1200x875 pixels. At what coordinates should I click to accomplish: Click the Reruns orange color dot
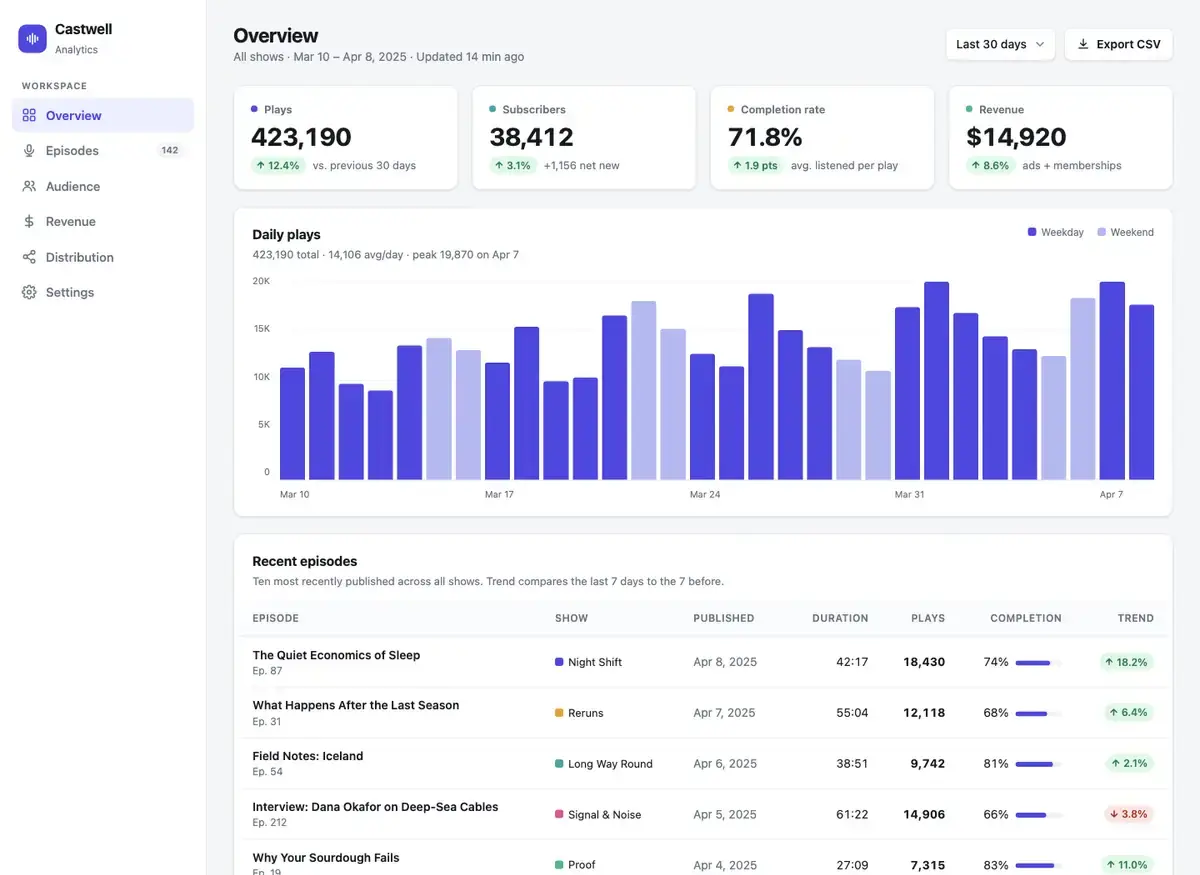tap(559, 713)
